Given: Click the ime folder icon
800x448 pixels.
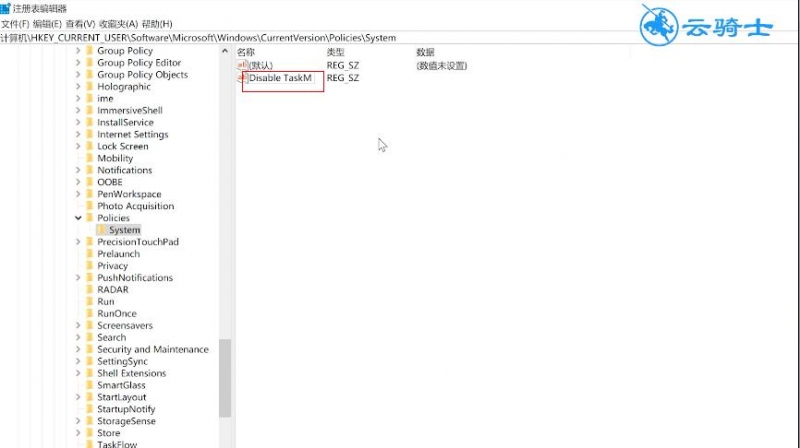Looking at the screenshot, I should point(90,98).
